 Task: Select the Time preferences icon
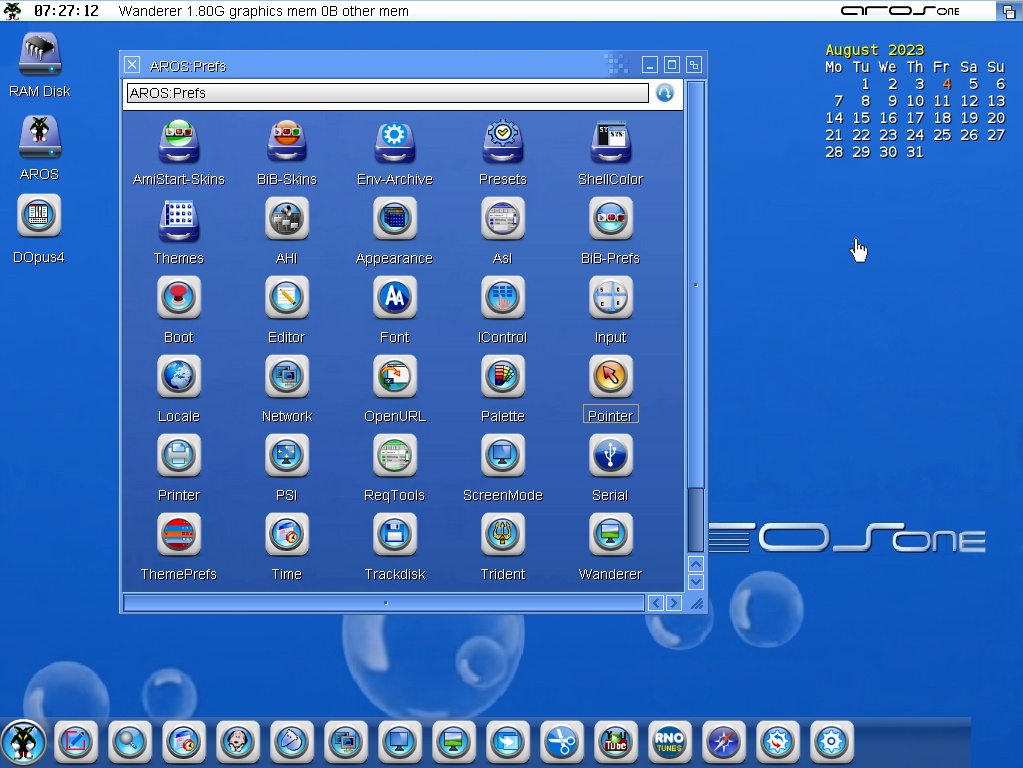click(287, 534)
